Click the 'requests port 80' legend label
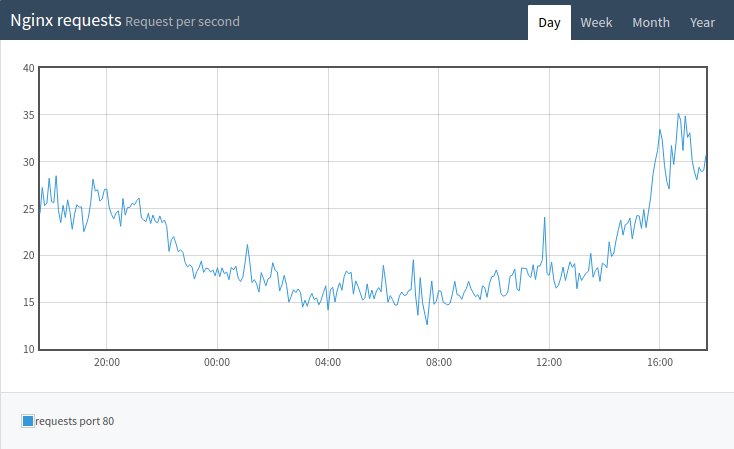 pos(74,421)
